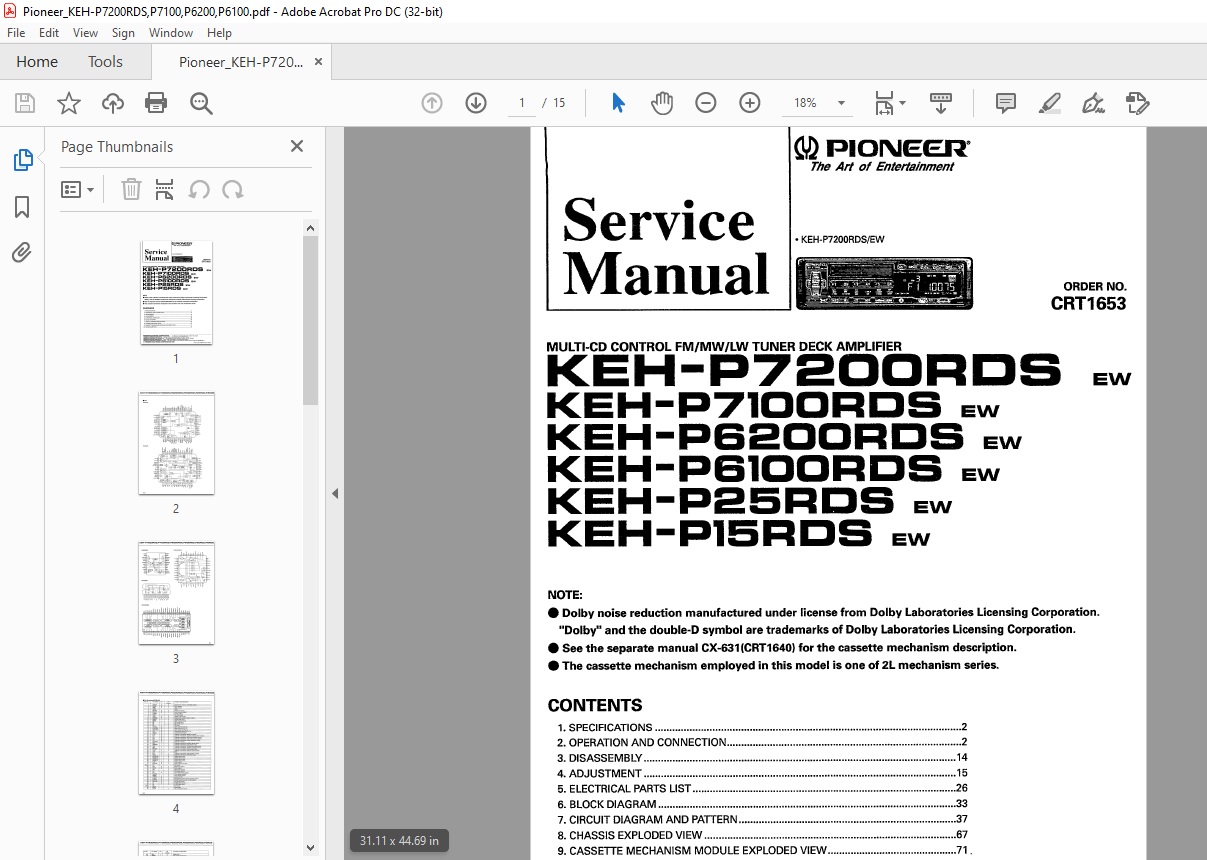Click the page size '31.11 x 44.69 in' label
1207x860 pixels.
(x=399, y=841)
